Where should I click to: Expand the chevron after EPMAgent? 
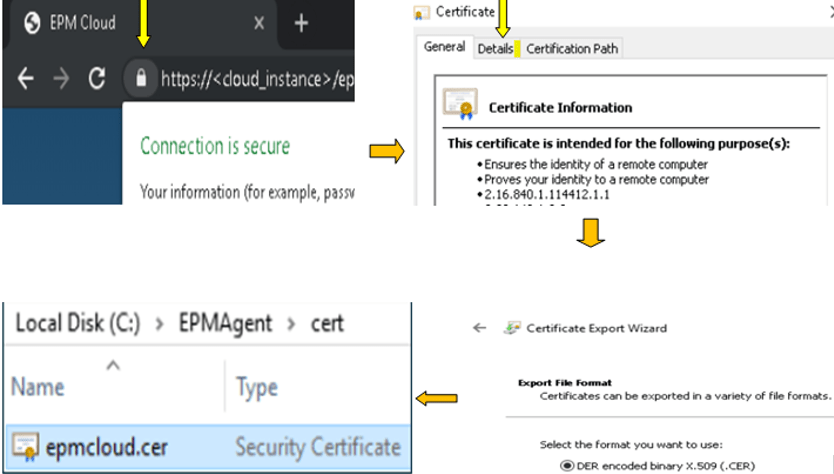291,324
